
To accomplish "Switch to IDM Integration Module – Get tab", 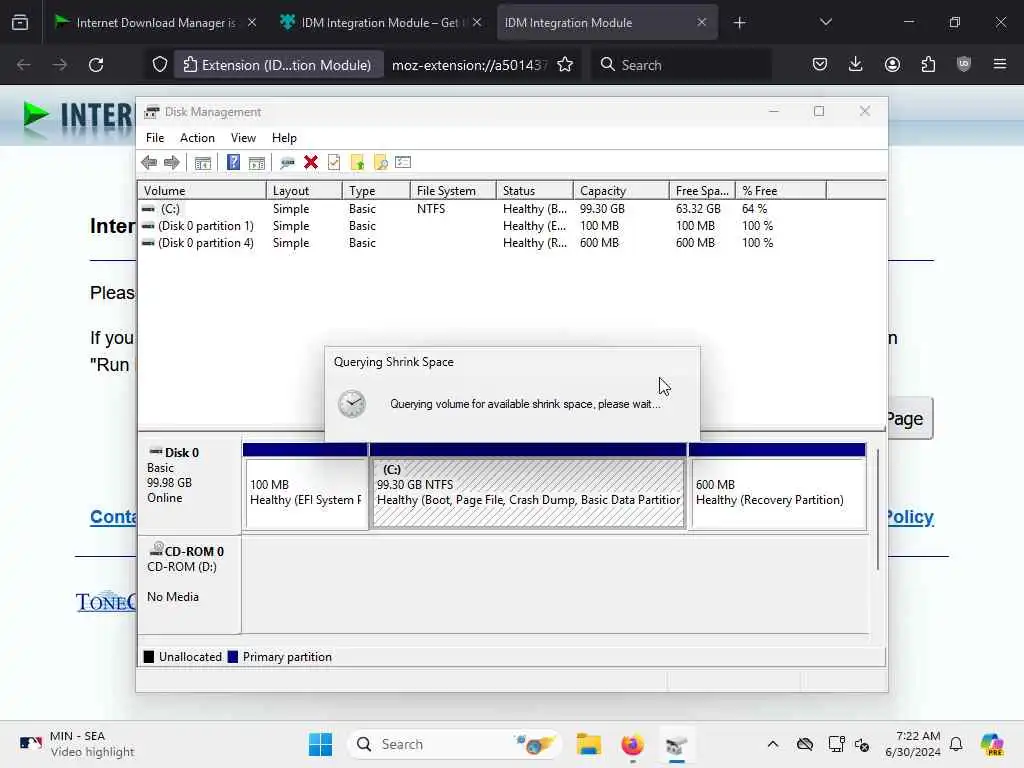I will 380,23.
